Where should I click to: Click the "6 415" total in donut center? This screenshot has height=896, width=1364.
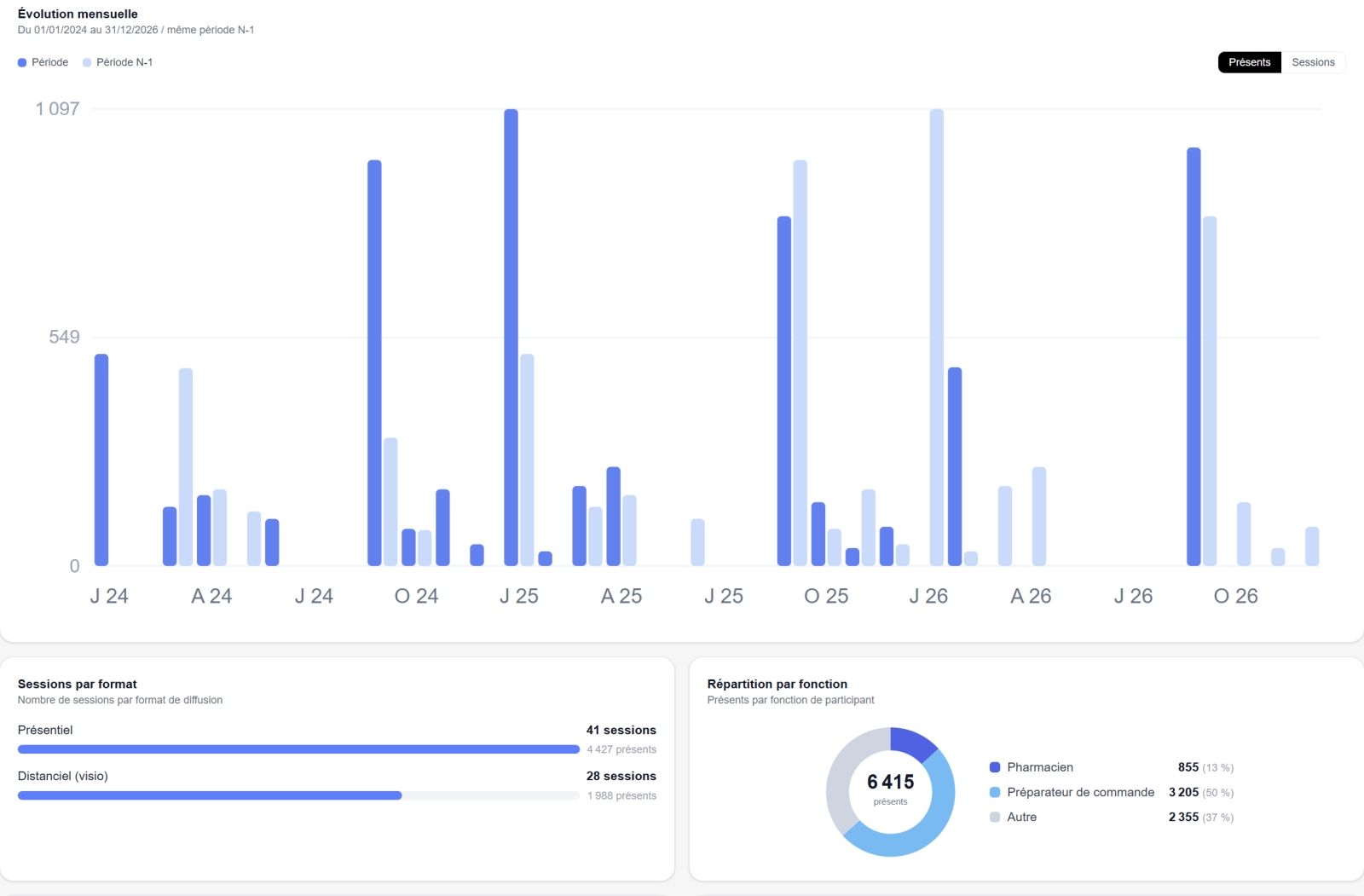tap(891, 782)
